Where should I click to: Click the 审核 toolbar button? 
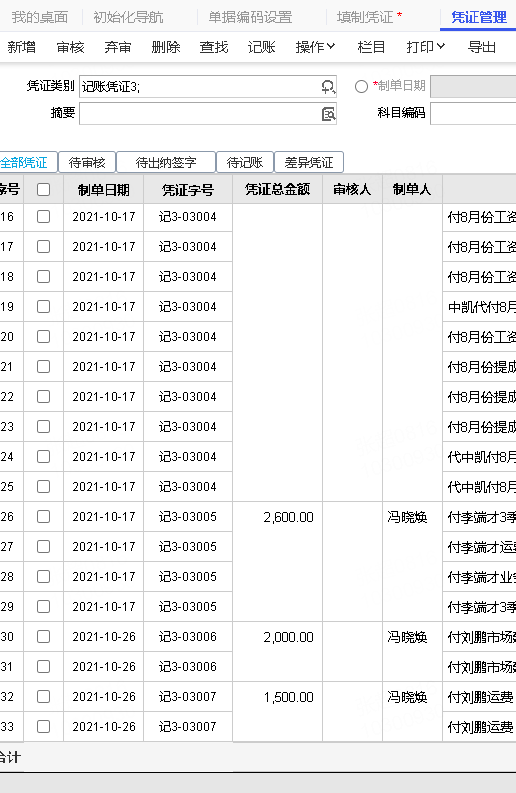[x=70, y=47]
